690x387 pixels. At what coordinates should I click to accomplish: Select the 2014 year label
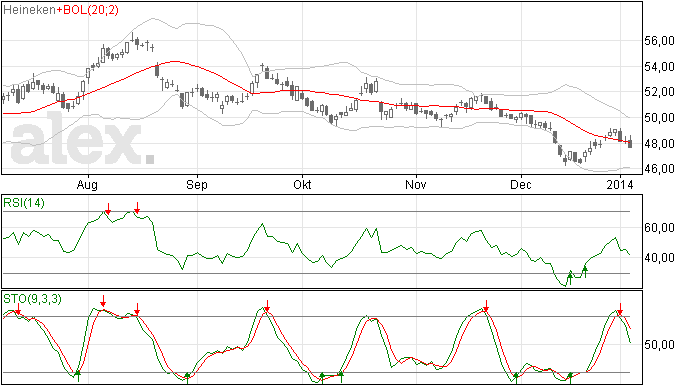tap(620, 184)
